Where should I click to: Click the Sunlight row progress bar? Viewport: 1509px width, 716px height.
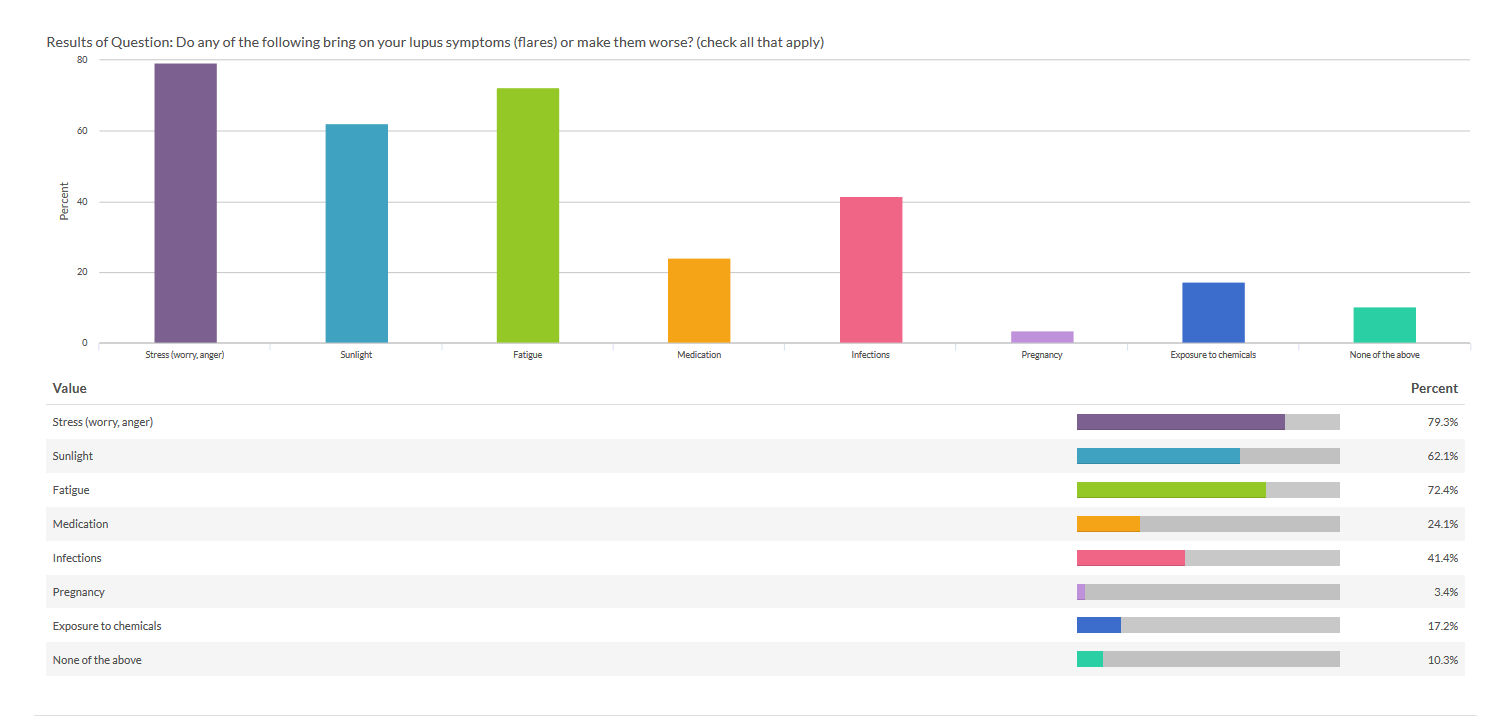point(1208,456)
